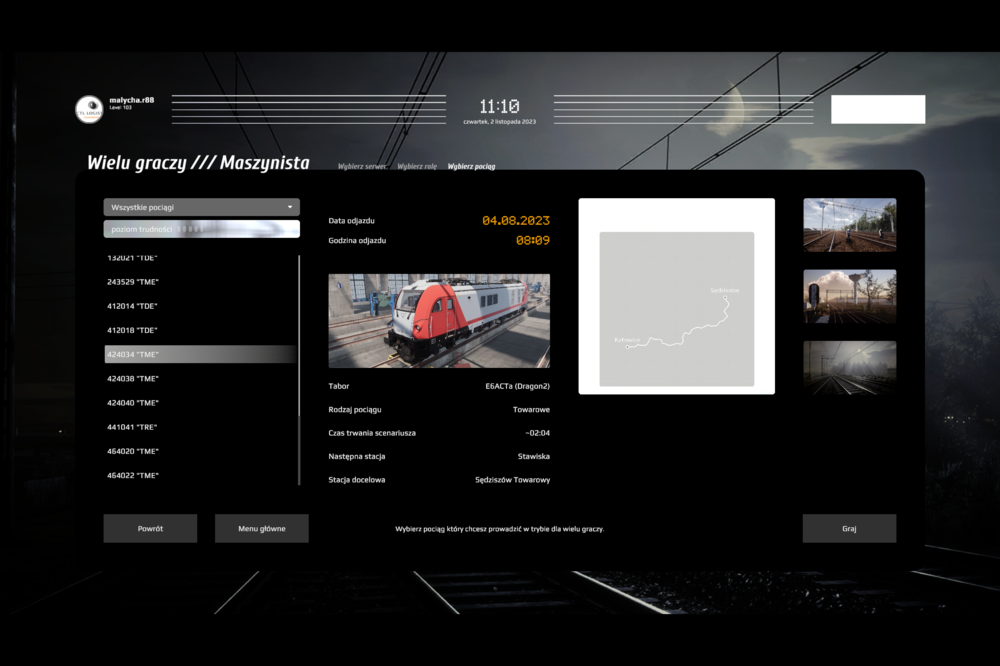The image size is (1000, 666).
Task: Open the 'Wszystkie pociągi' dropdown arrow
Action: coord(290,207)
